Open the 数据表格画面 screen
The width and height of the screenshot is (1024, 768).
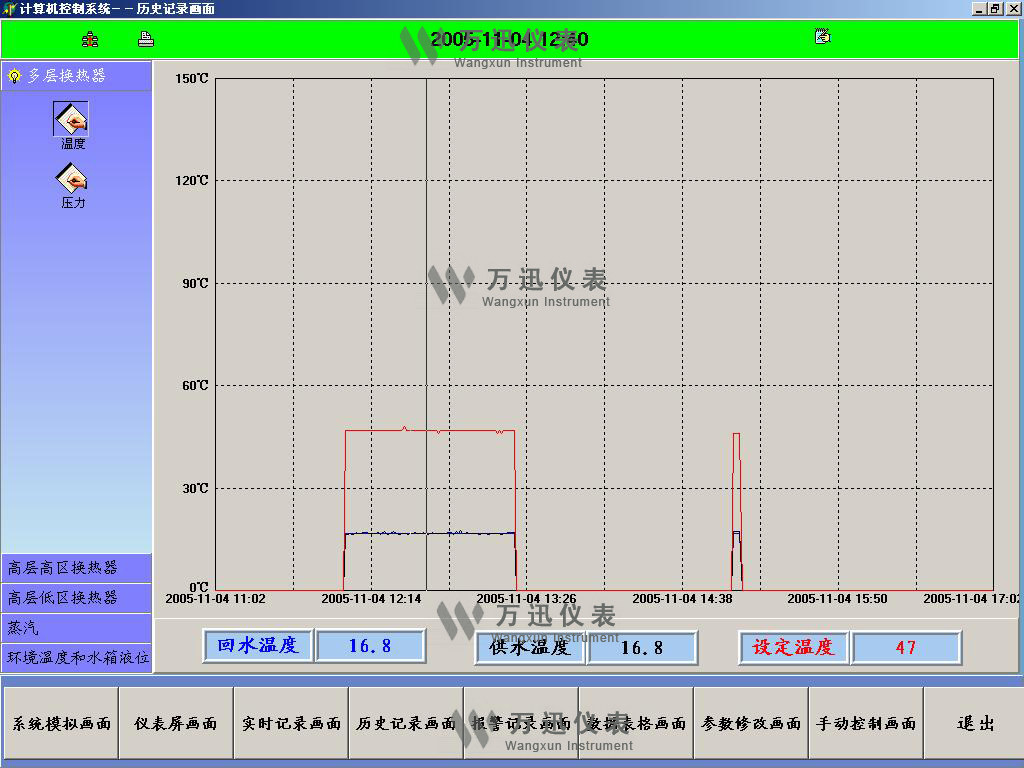tap(636, 722)
